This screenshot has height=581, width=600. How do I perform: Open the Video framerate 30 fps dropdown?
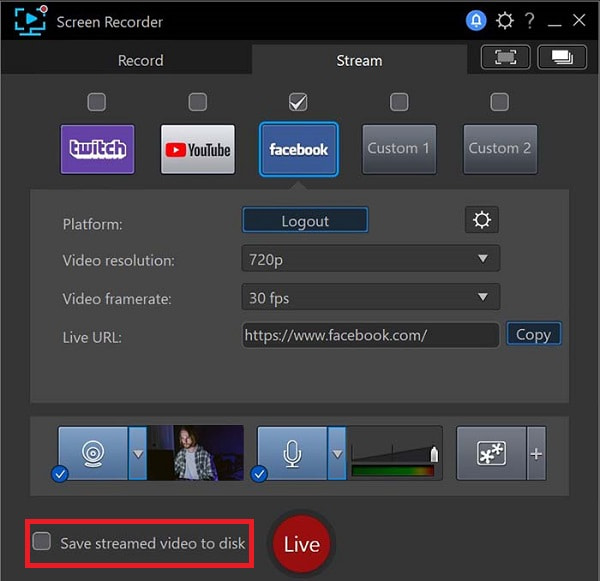(371, 297)
